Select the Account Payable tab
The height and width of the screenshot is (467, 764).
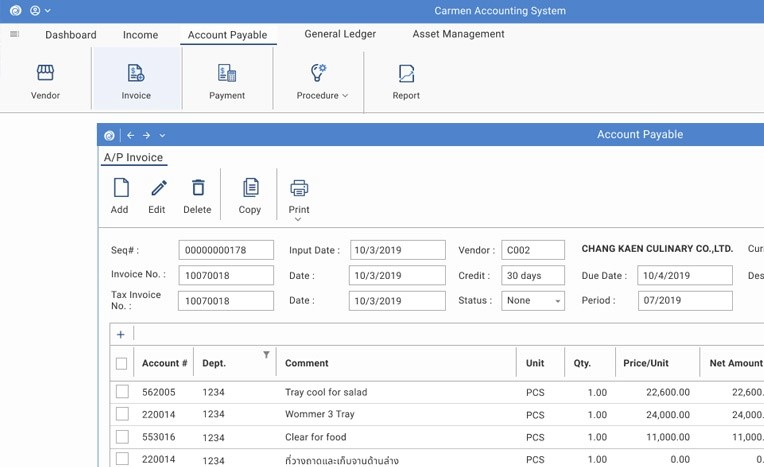pyautogui.click(x=228, y=35)
